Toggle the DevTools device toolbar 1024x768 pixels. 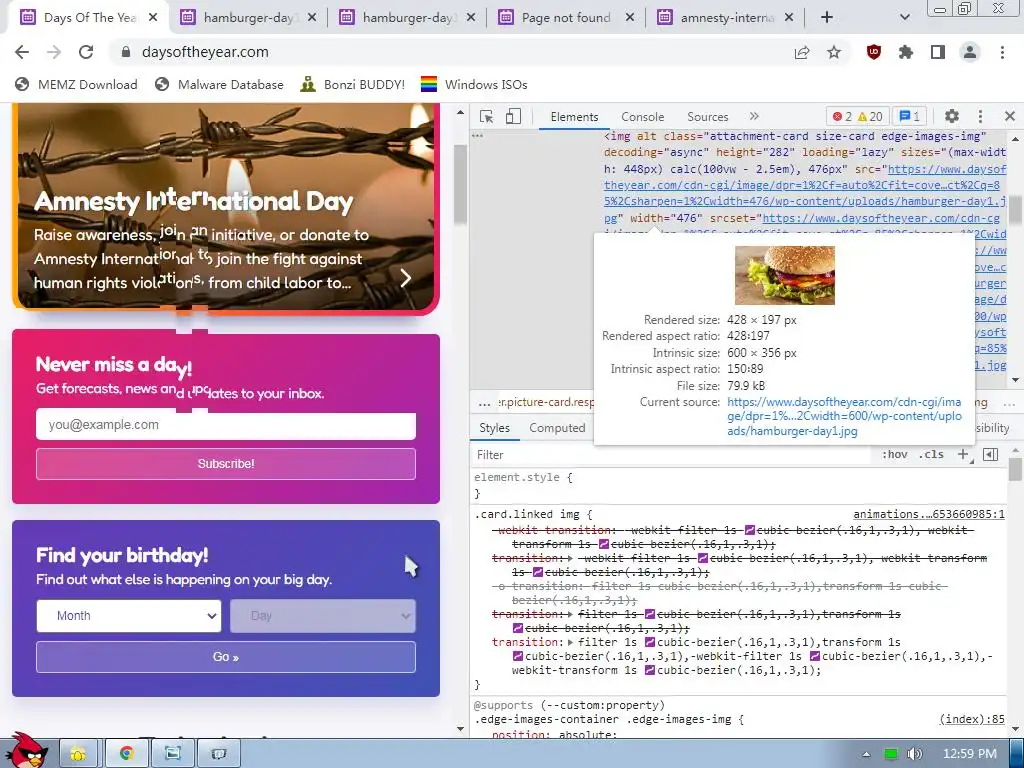(x=513, y=116)
